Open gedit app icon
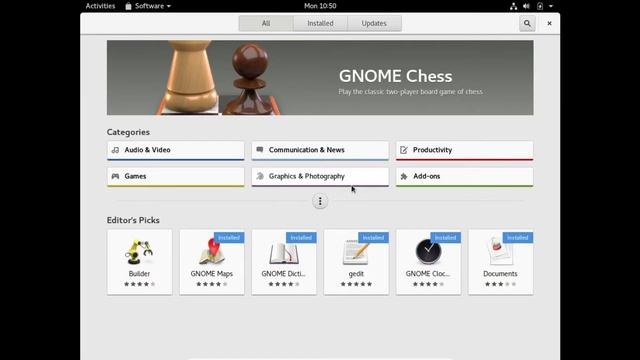 [356, 253]
